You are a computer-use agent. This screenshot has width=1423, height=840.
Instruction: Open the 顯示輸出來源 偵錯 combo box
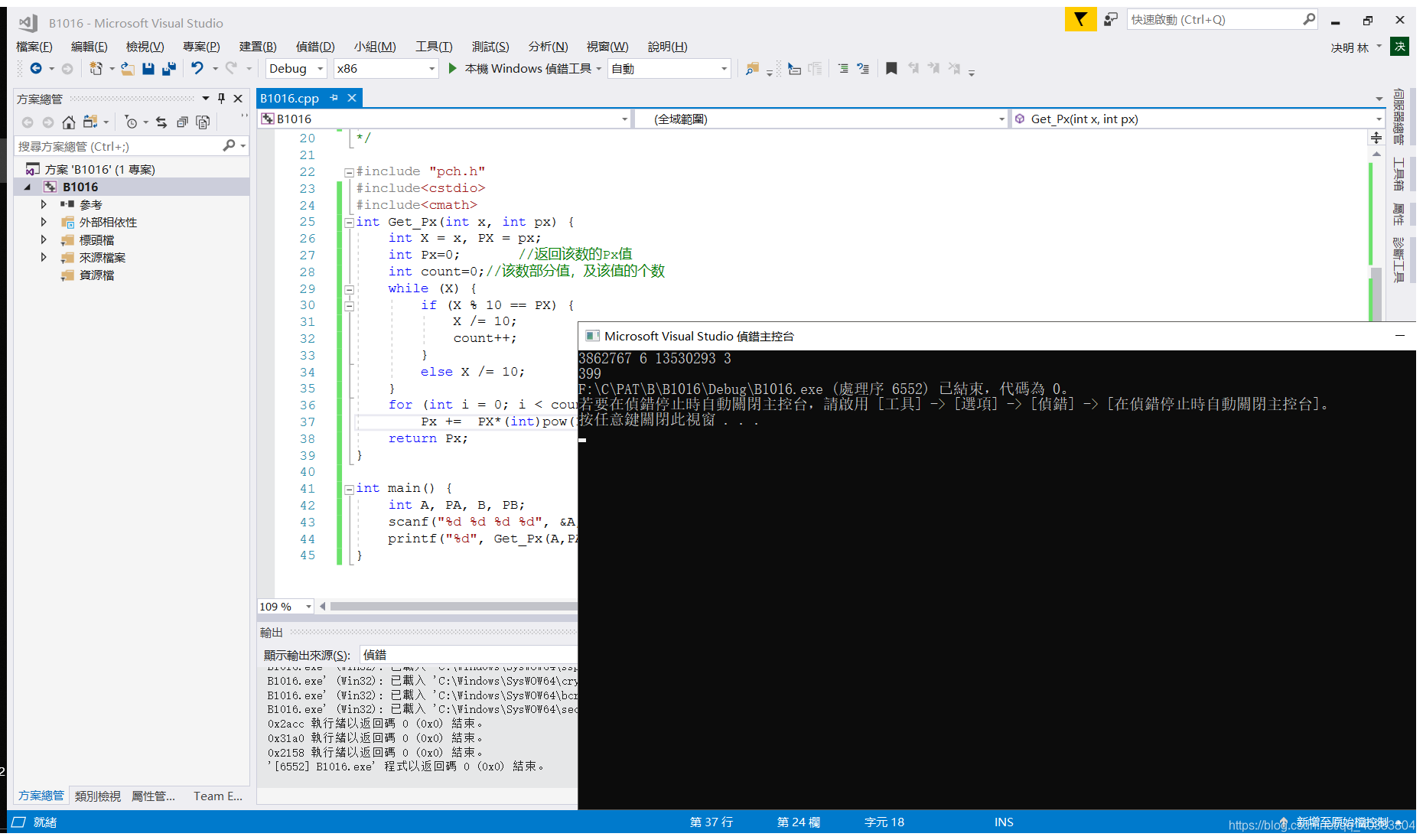(468, 655)
